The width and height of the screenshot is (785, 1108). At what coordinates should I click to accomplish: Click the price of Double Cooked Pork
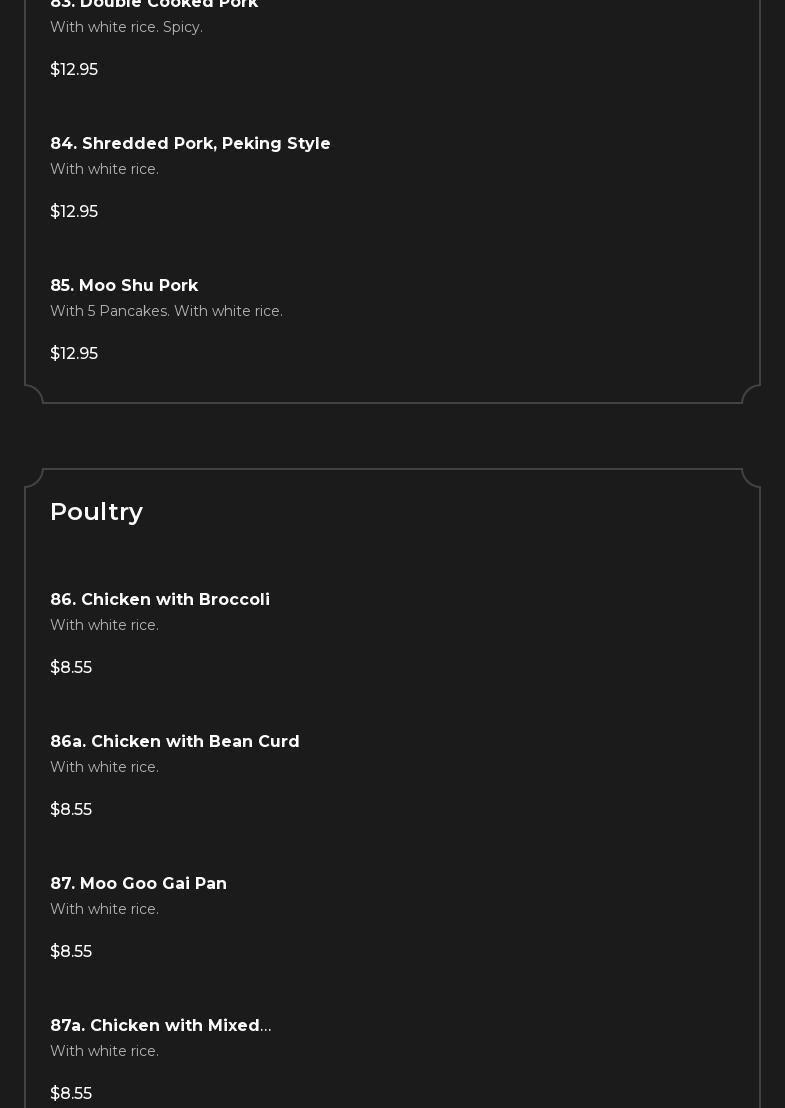tap(74, 69)
